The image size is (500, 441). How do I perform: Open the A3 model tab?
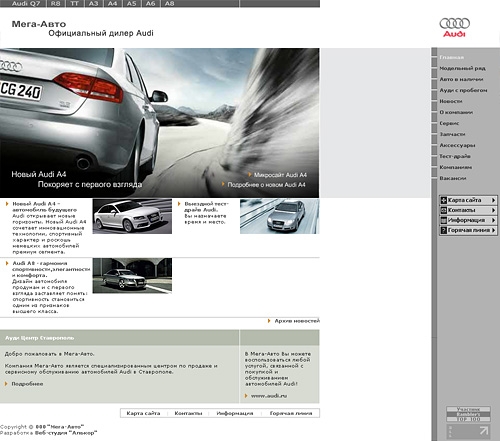[93, 4]
